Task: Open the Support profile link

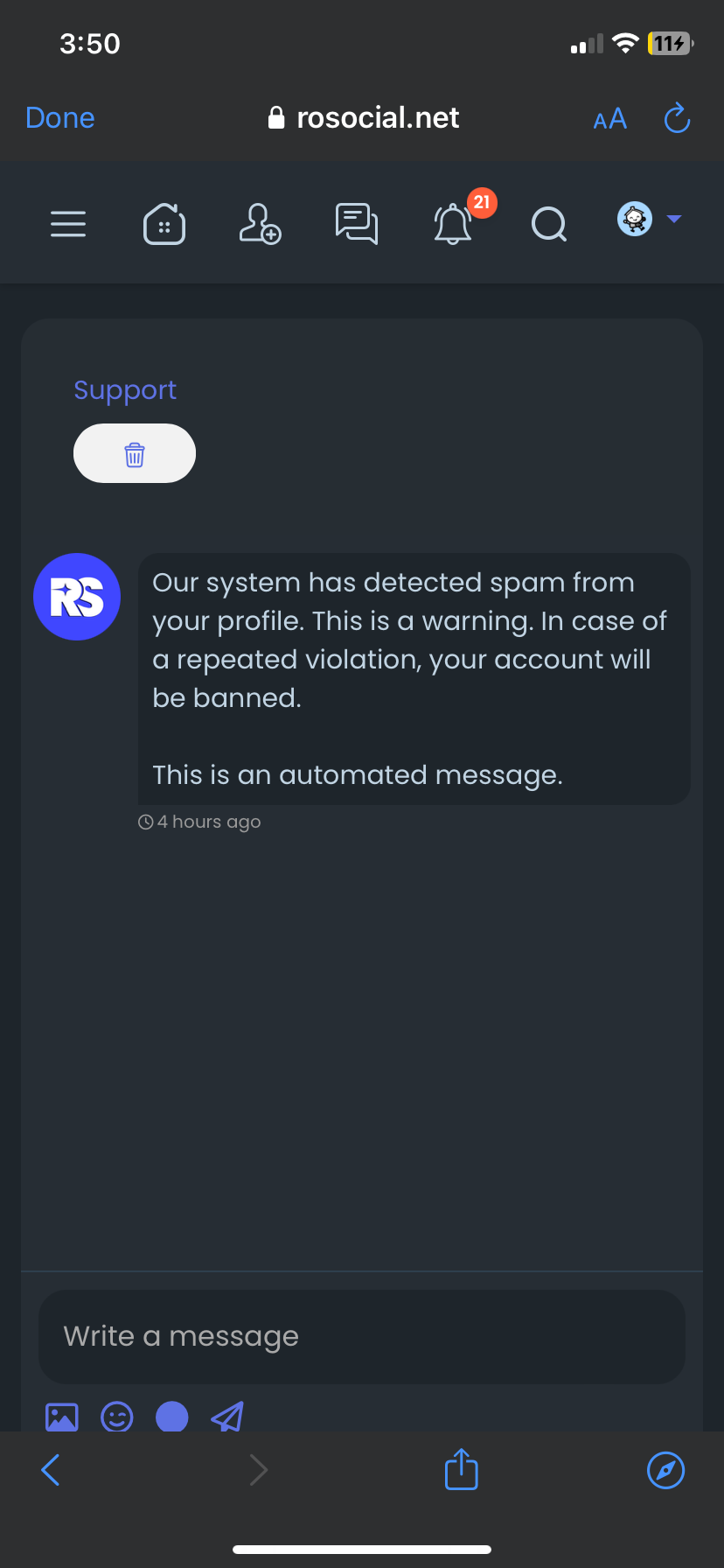Action: [125, 389]
